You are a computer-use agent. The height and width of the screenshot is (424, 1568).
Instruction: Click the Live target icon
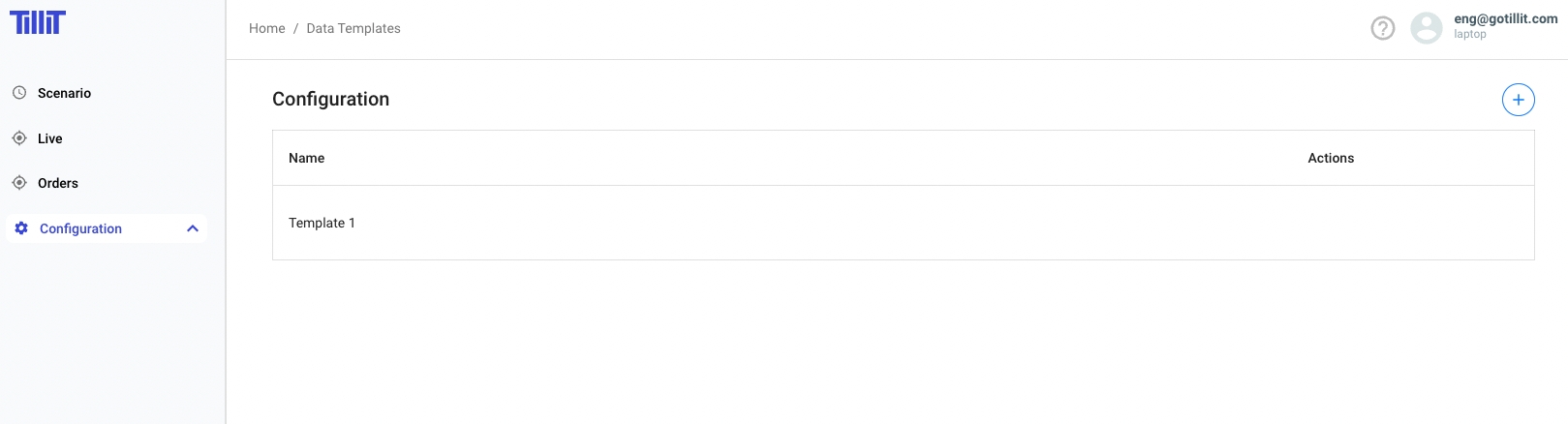point(19,138)
